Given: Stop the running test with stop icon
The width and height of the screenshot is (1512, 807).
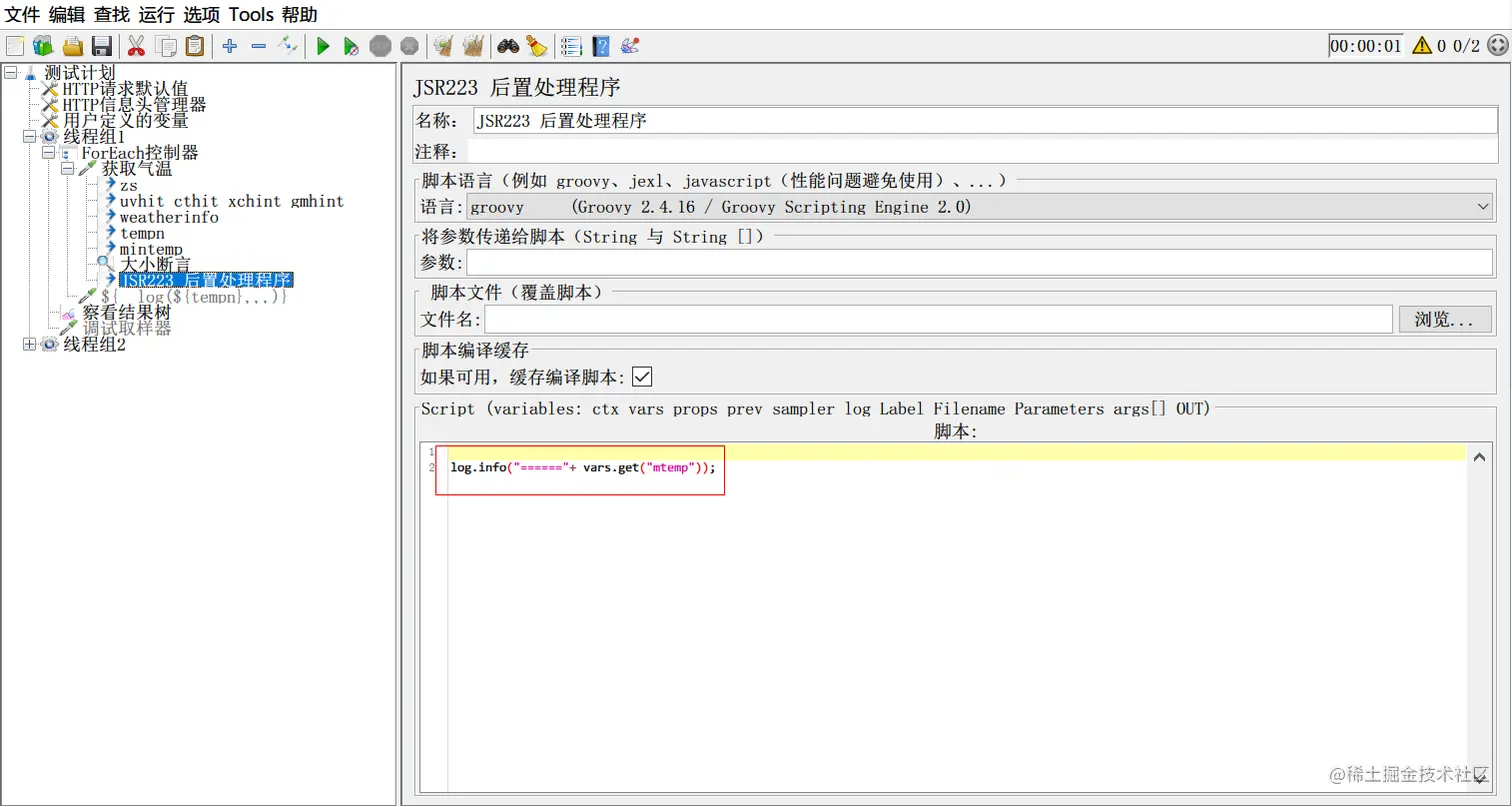Looking at the screenshot, I should coord(380,45).
